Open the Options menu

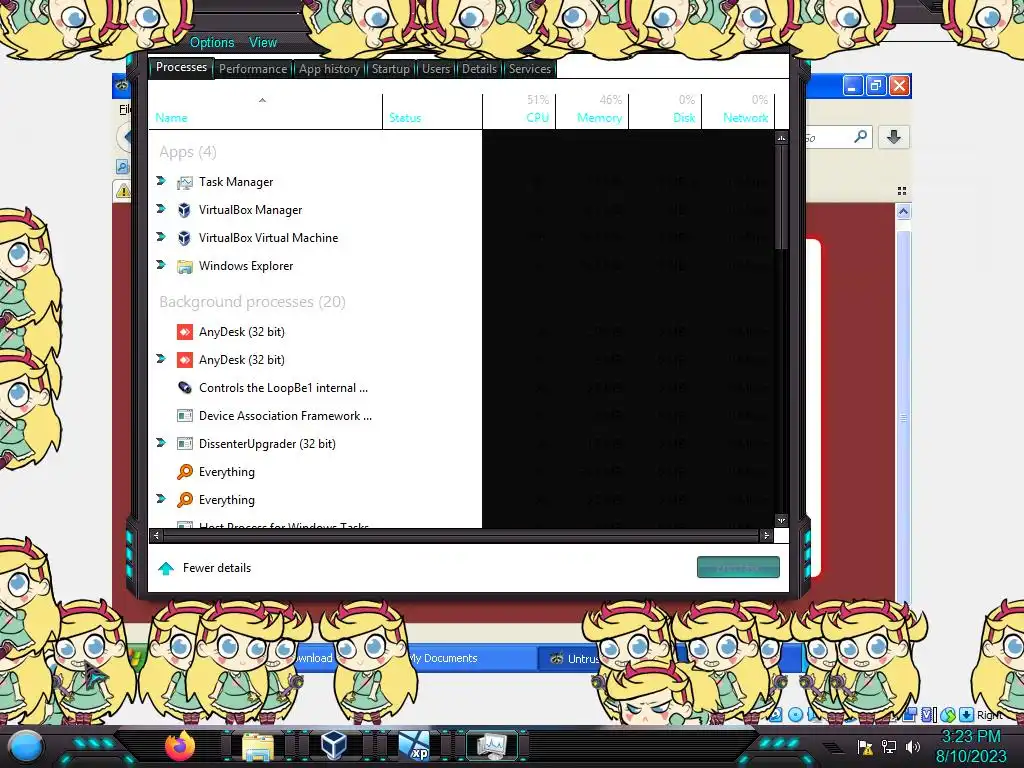(212, 42)
